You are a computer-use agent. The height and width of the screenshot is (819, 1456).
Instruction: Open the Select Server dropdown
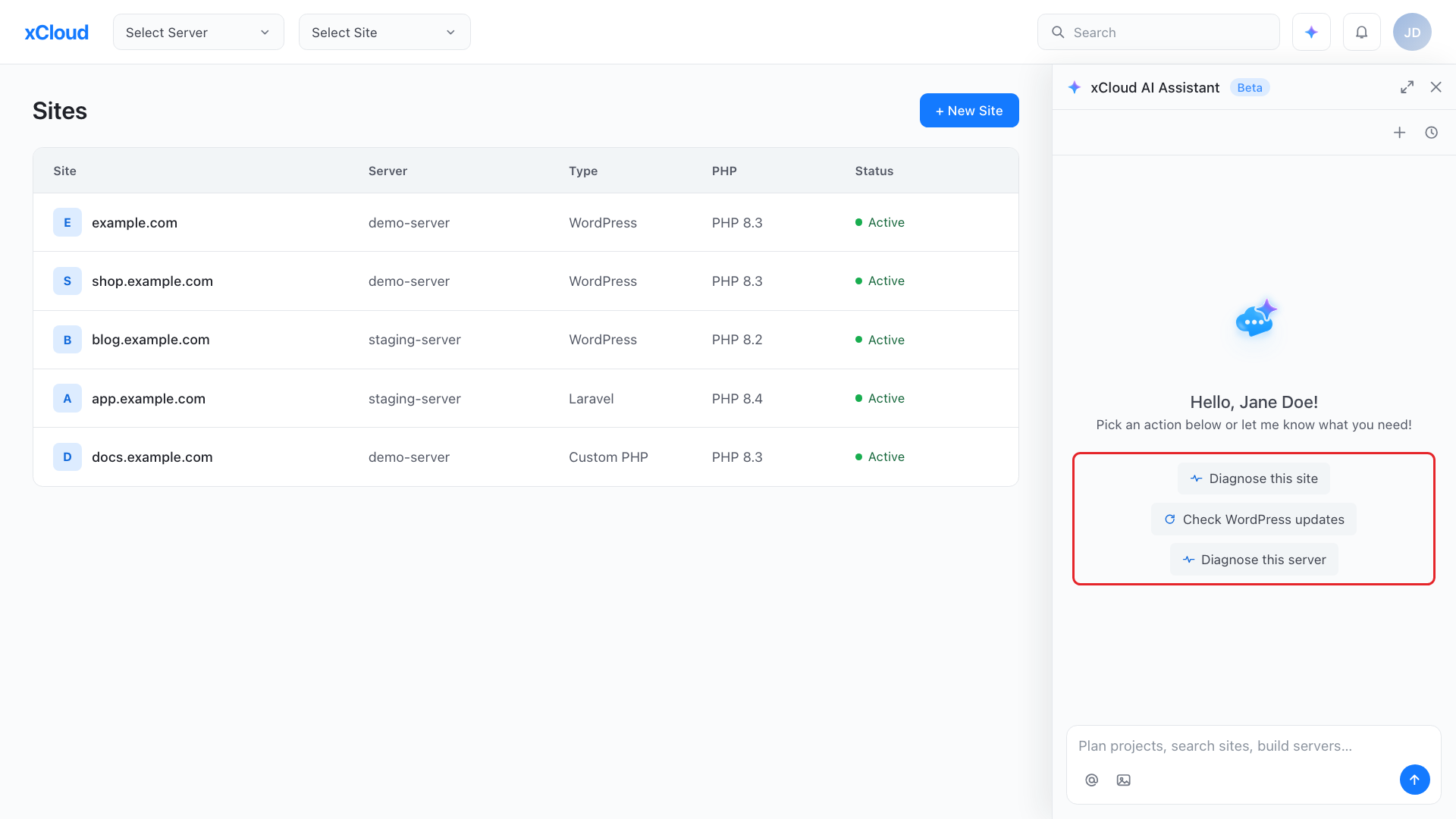coord(199,32)
